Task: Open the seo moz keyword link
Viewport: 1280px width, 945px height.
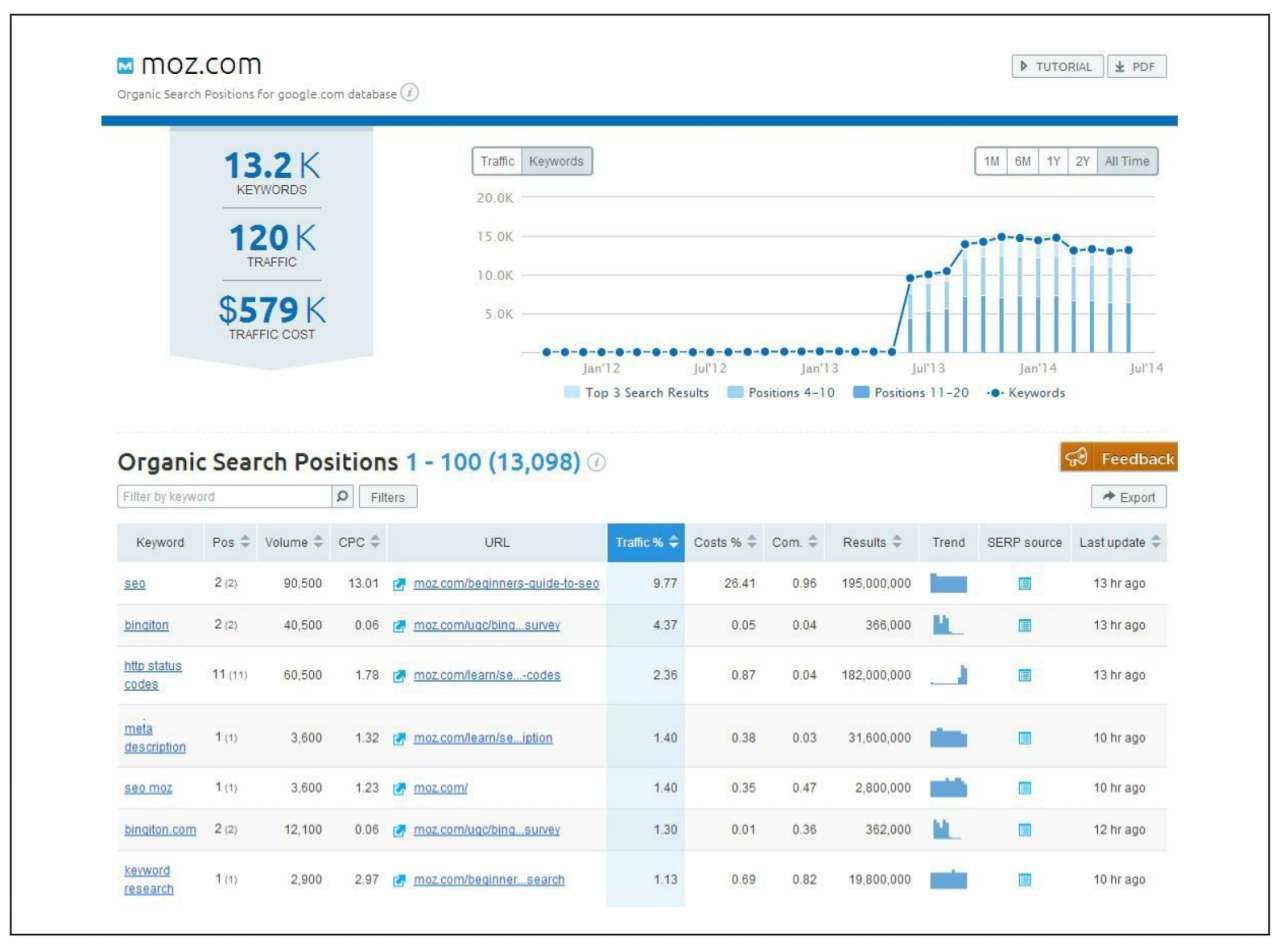Action: 148,788
